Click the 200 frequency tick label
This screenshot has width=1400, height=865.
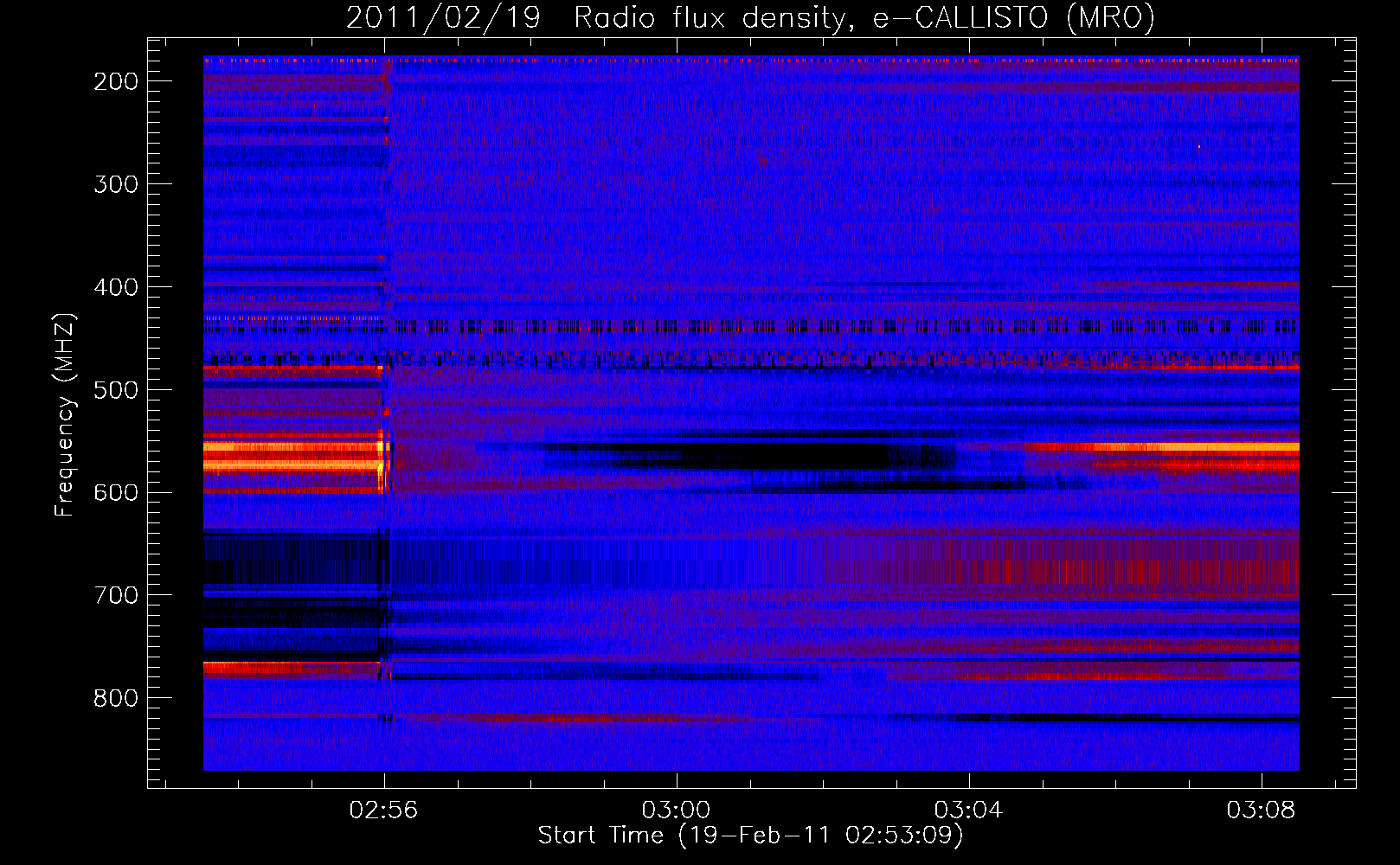(x=116, y=81)
